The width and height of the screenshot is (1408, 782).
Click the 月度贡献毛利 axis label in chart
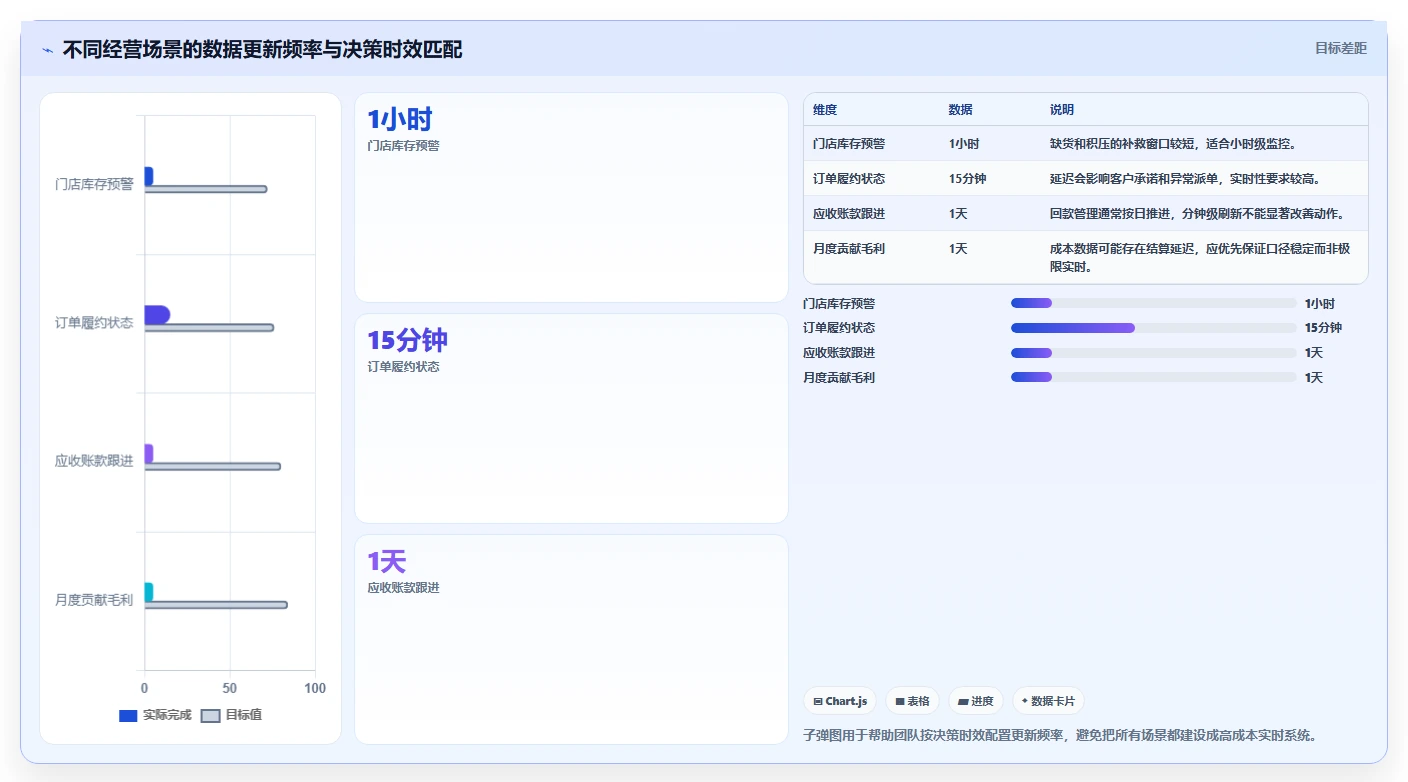coord(94,600)
